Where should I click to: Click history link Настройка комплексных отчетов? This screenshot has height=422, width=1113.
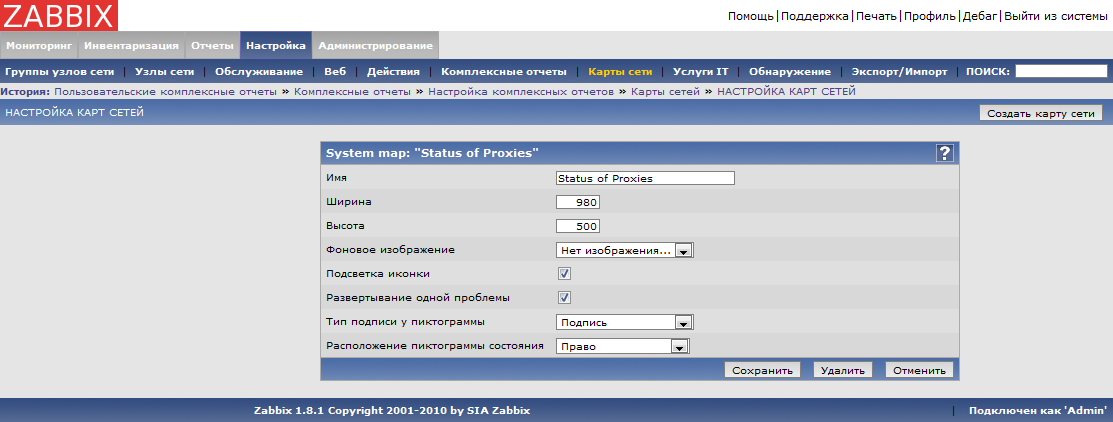[520, 92]
